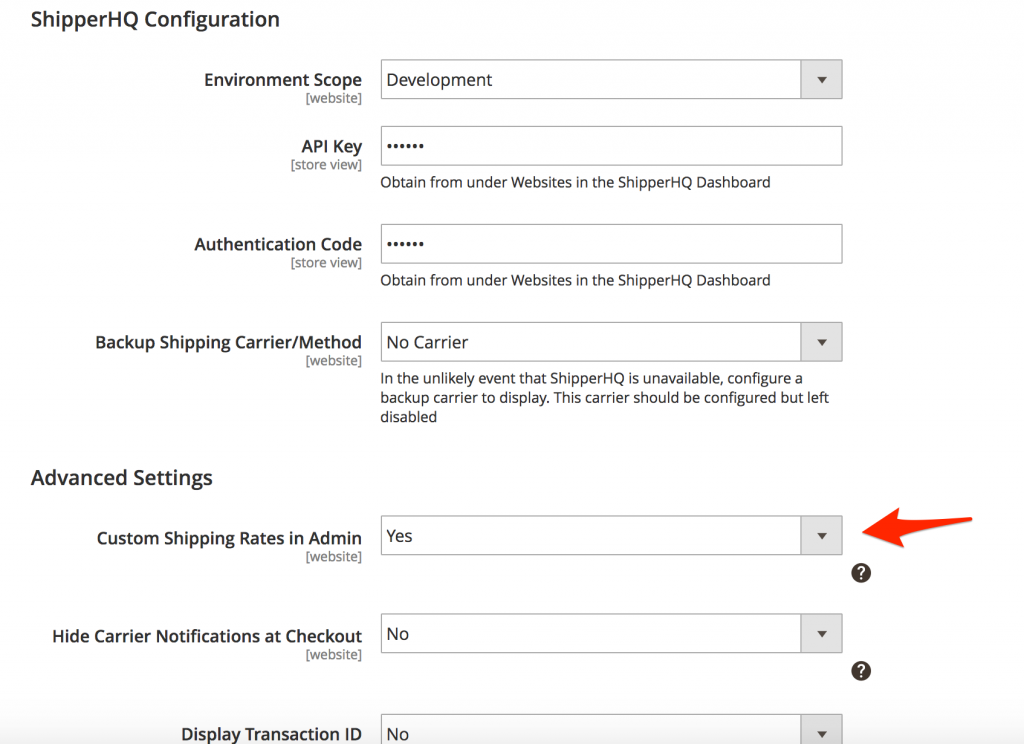Click the Backup Shipping Carrier/Method label
The height and width of the screenshot is (744, 1024).
(228, 342)
